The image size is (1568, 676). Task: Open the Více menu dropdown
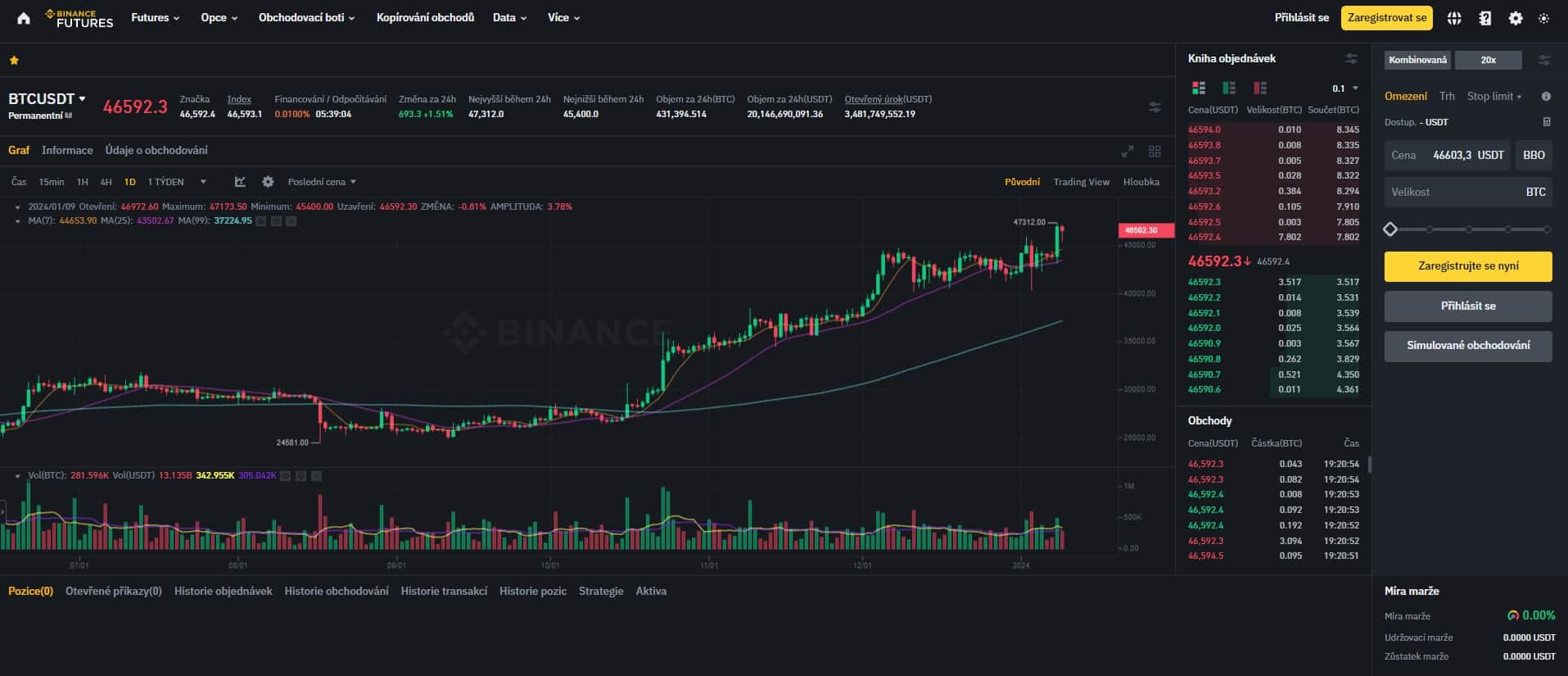click(564, 17)
